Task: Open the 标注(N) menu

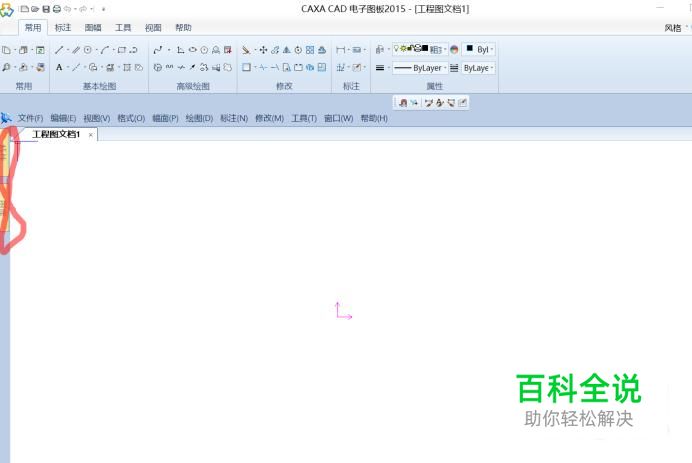Action: click(234, 118)
